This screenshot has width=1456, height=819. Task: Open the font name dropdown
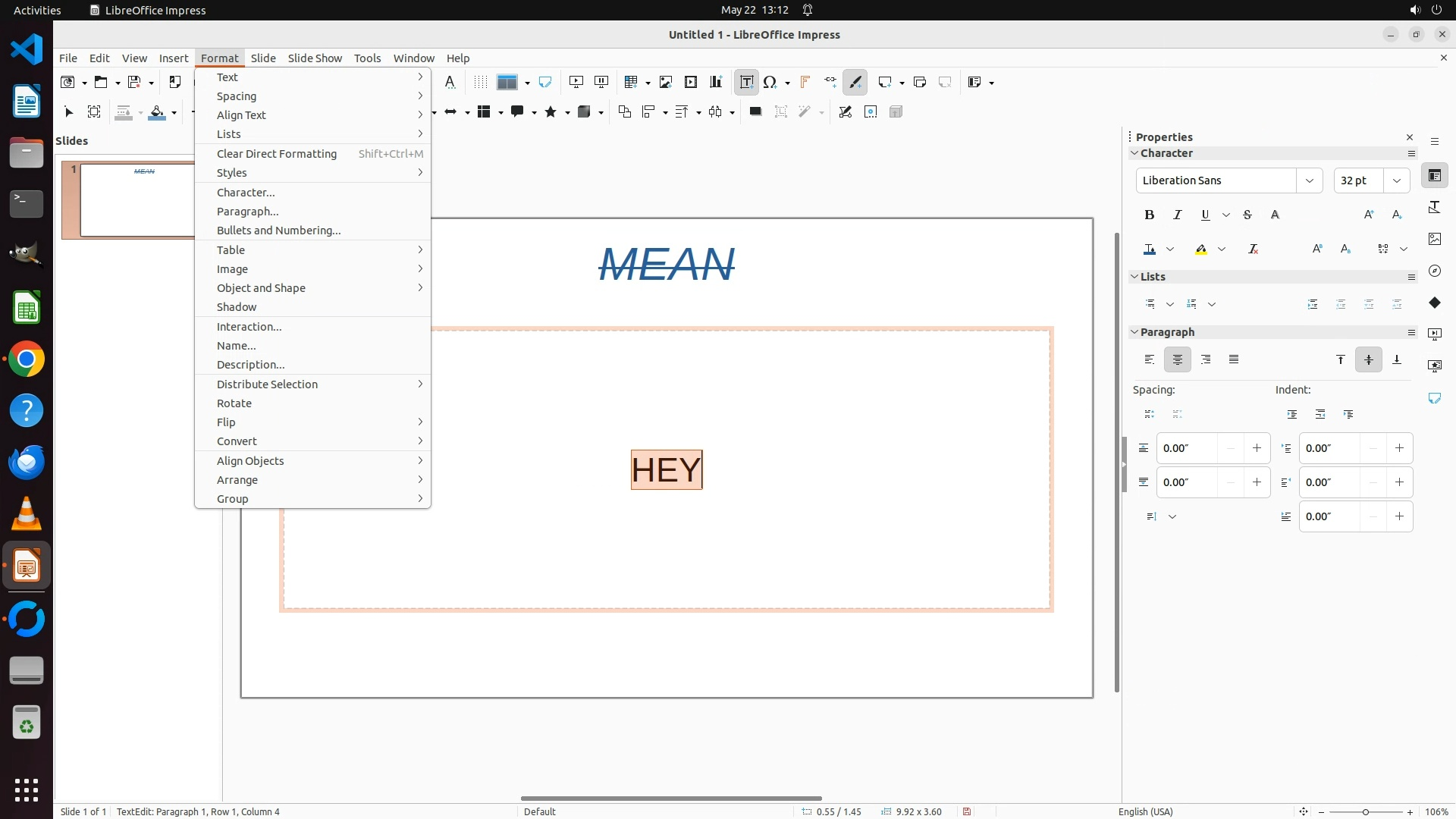pyautogui.click(x=1309, y=180)
